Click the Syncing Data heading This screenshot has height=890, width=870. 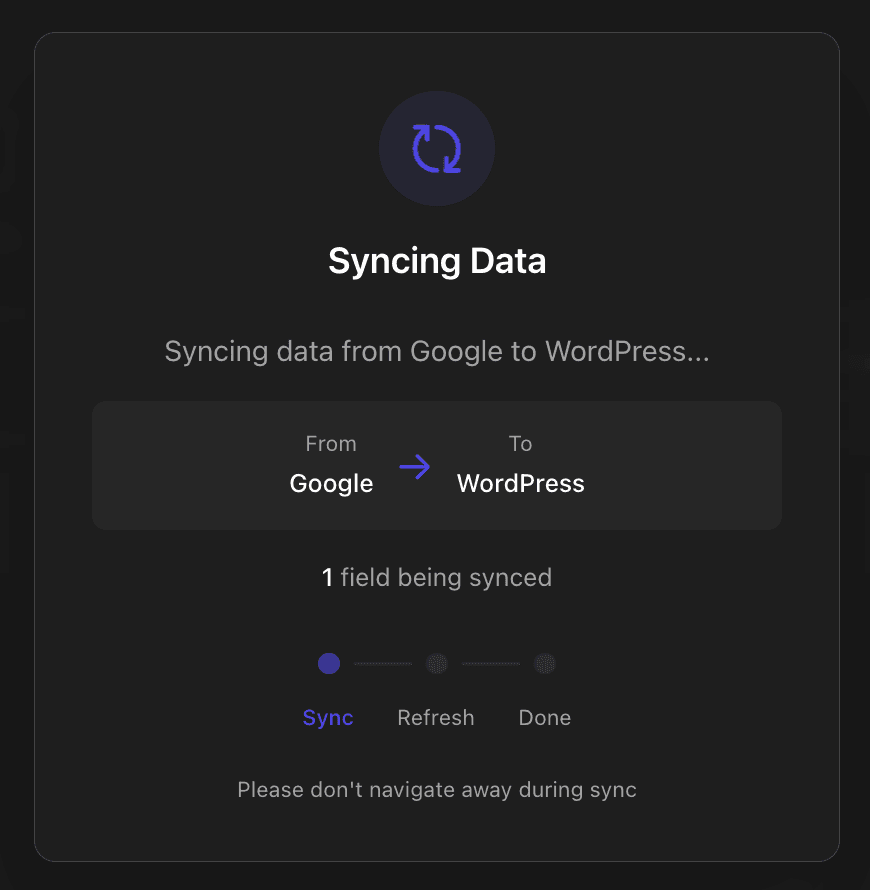[x=437, y=260]
